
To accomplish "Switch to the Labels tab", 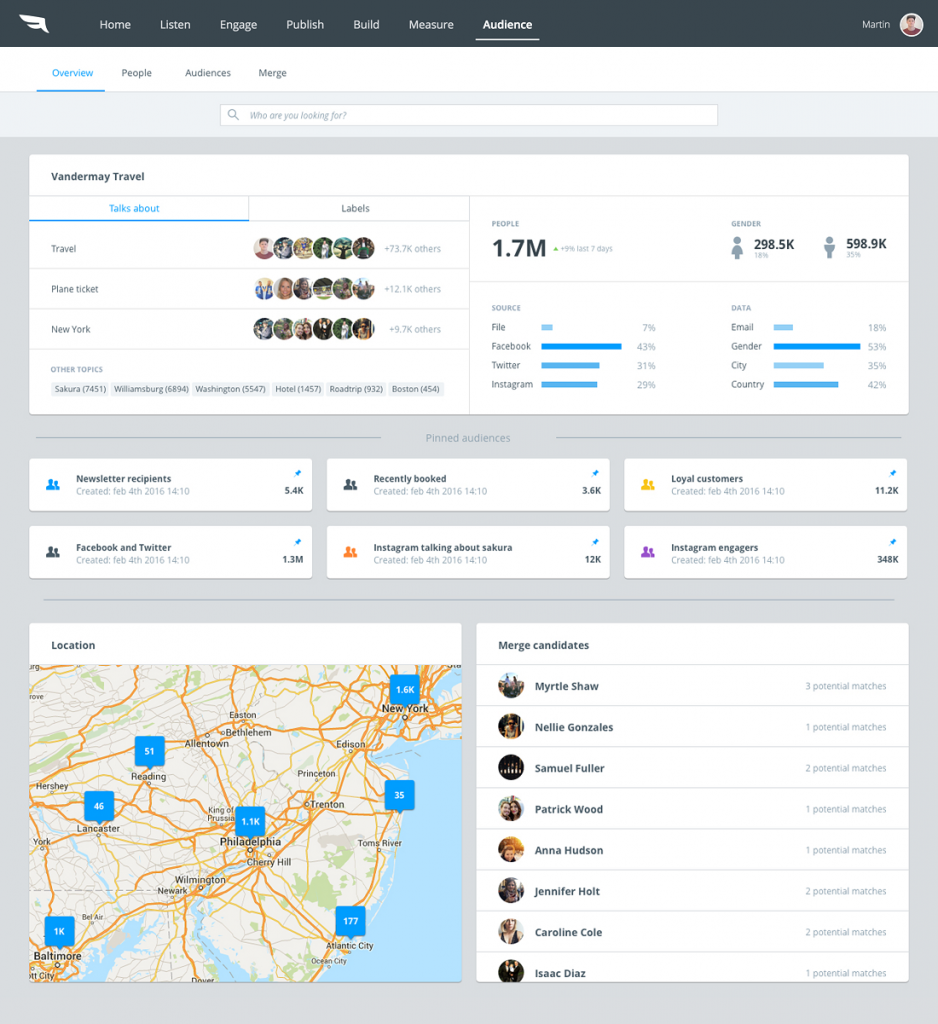I will point(356,208).
